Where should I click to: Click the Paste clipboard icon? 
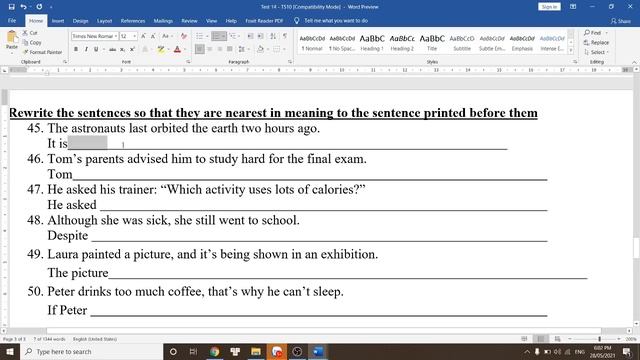(x=12, y=37)
